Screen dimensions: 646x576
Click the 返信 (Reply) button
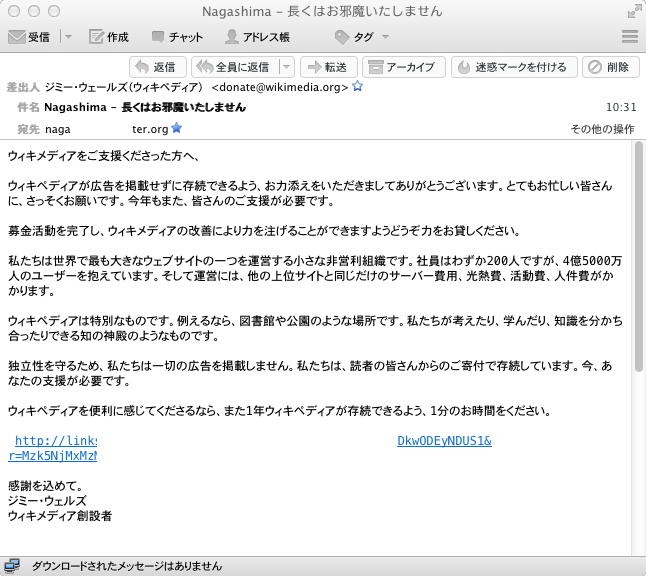pyautogui.click(x=158, y=67)
